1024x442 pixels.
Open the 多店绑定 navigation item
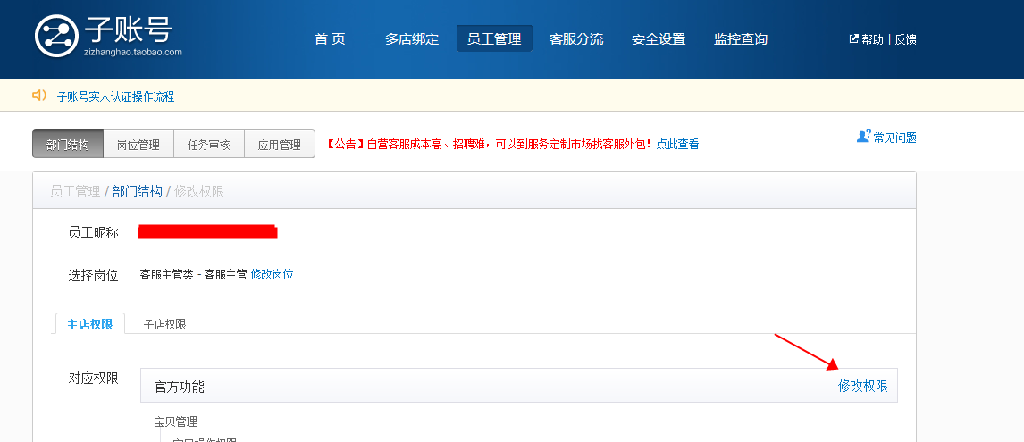412,39
